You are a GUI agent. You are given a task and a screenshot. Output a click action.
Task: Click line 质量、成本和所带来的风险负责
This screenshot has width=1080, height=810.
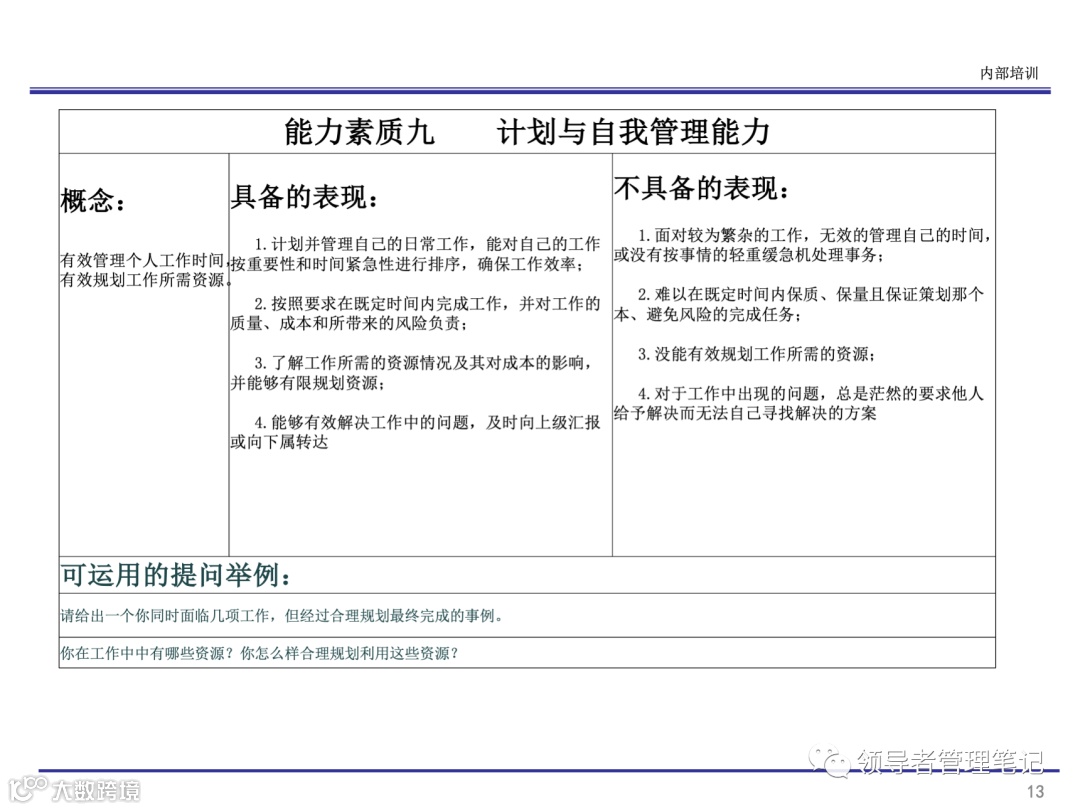point(349,323)
